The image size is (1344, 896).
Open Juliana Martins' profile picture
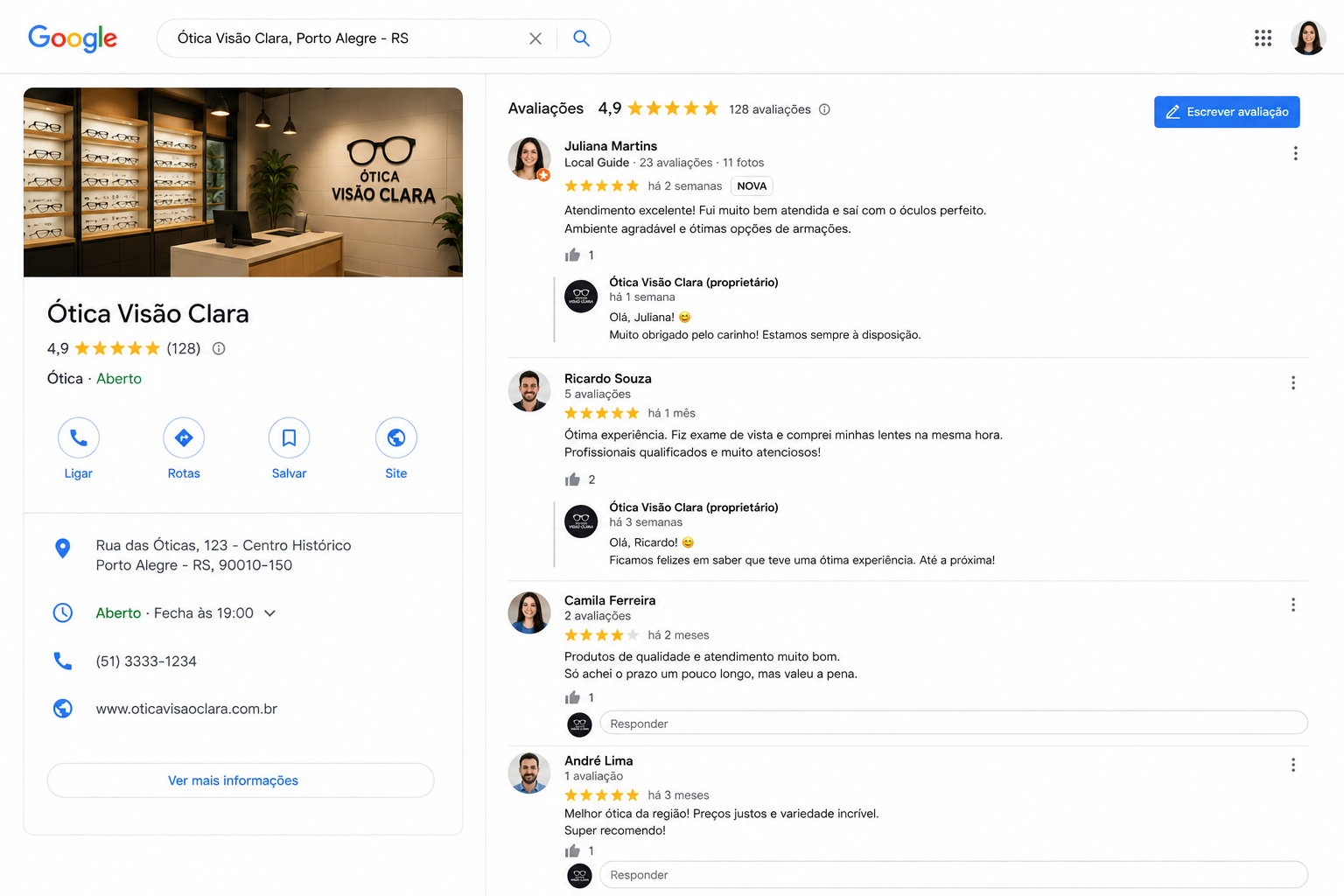coord(529,158)
